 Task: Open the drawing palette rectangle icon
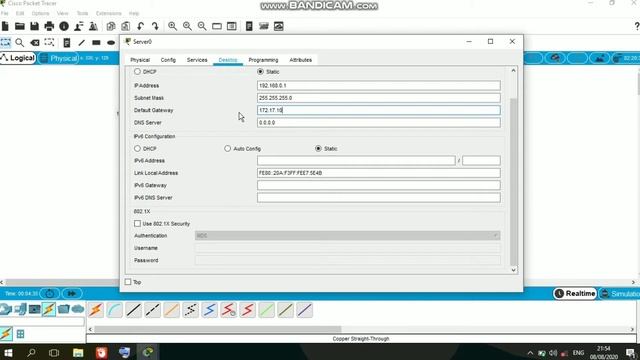pos(217,27)
